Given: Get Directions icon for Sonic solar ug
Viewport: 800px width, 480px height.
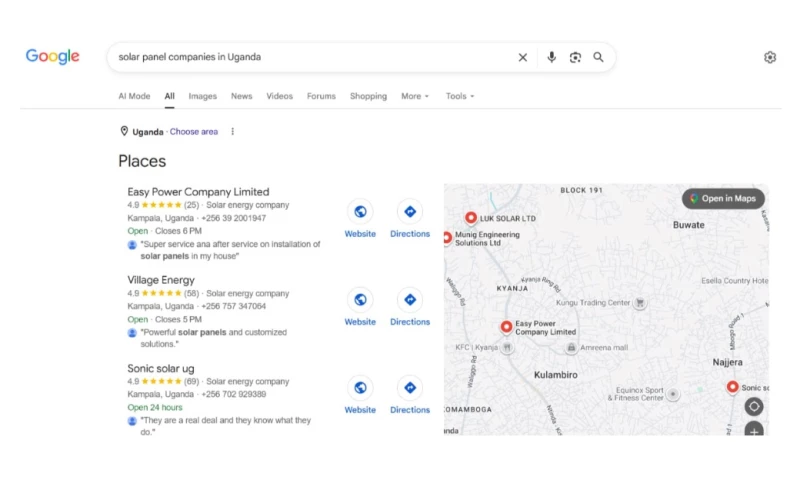Looking at the screenshot, I should [x=410, y=388].
